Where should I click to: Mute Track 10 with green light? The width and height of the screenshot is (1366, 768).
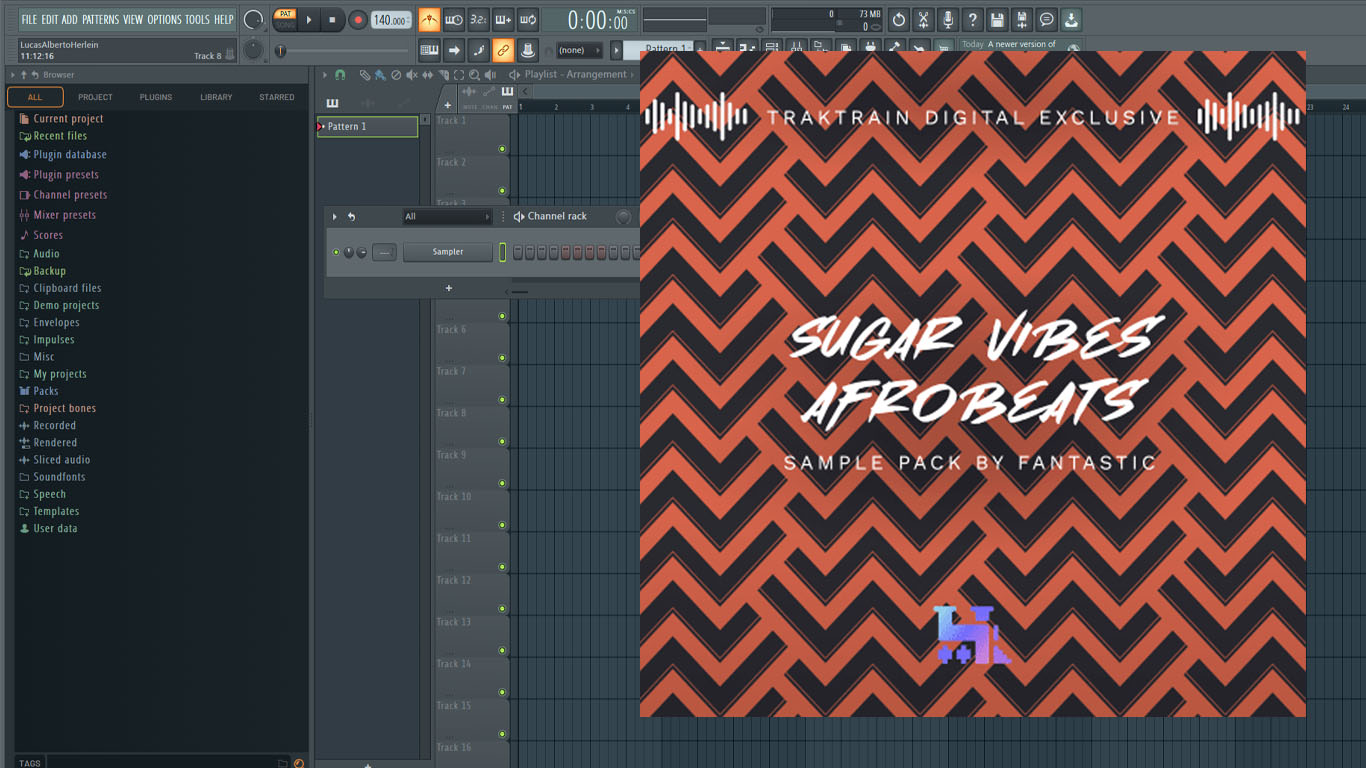[x=502, y=525]
